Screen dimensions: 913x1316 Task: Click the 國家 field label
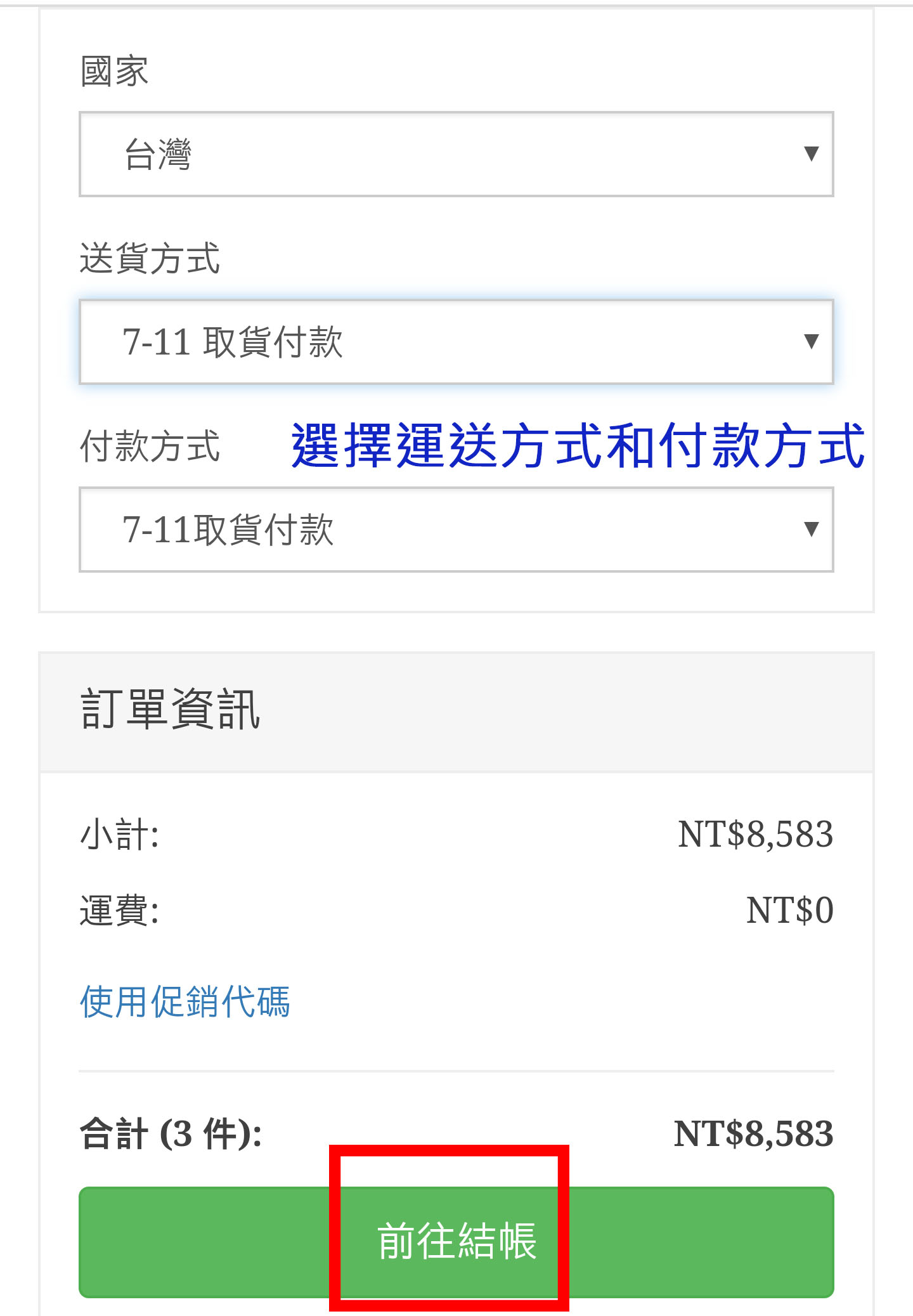click(114, 71)
